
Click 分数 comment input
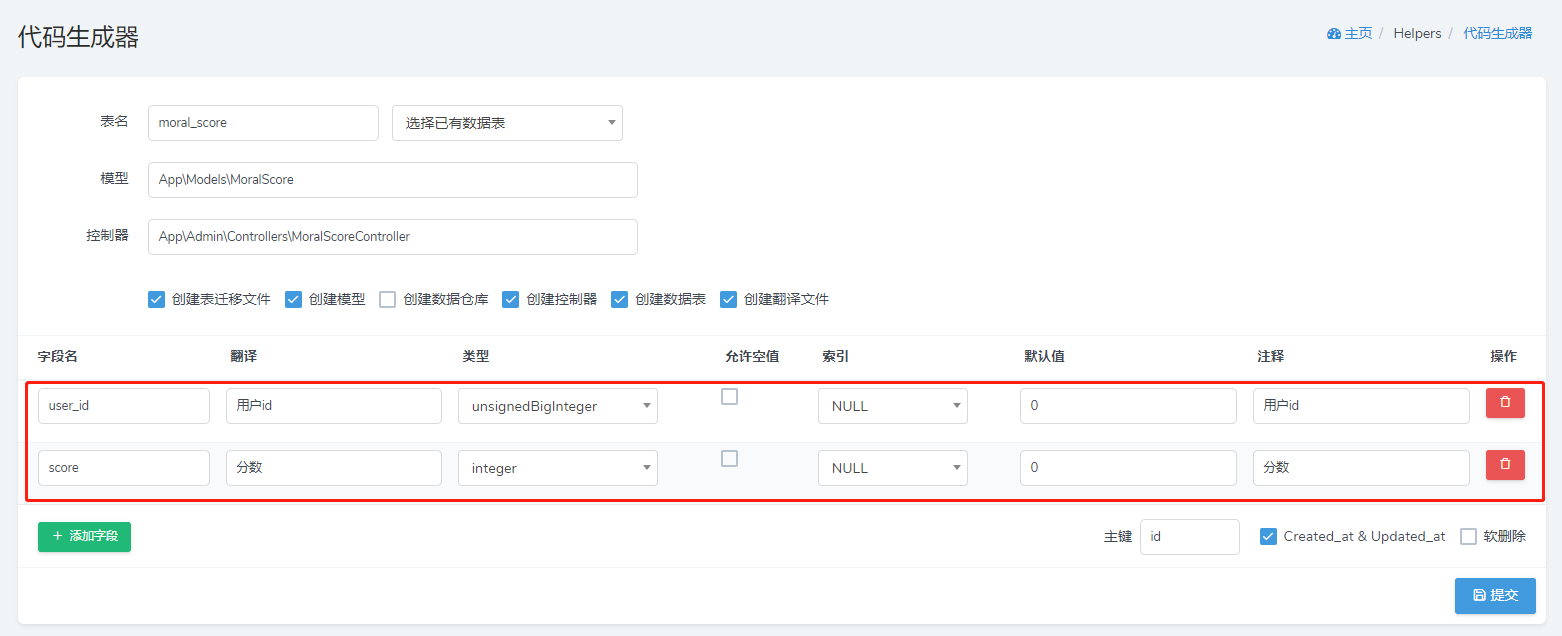(x=1361, y=468)
